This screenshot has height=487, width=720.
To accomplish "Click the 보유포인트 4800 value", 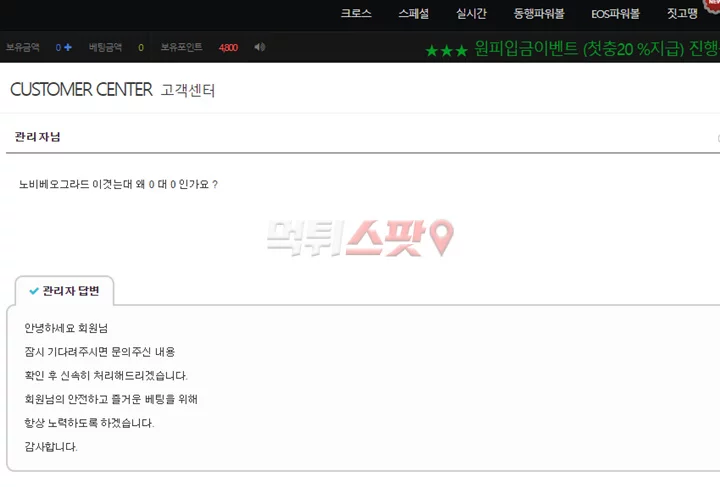I will (228, 48).
